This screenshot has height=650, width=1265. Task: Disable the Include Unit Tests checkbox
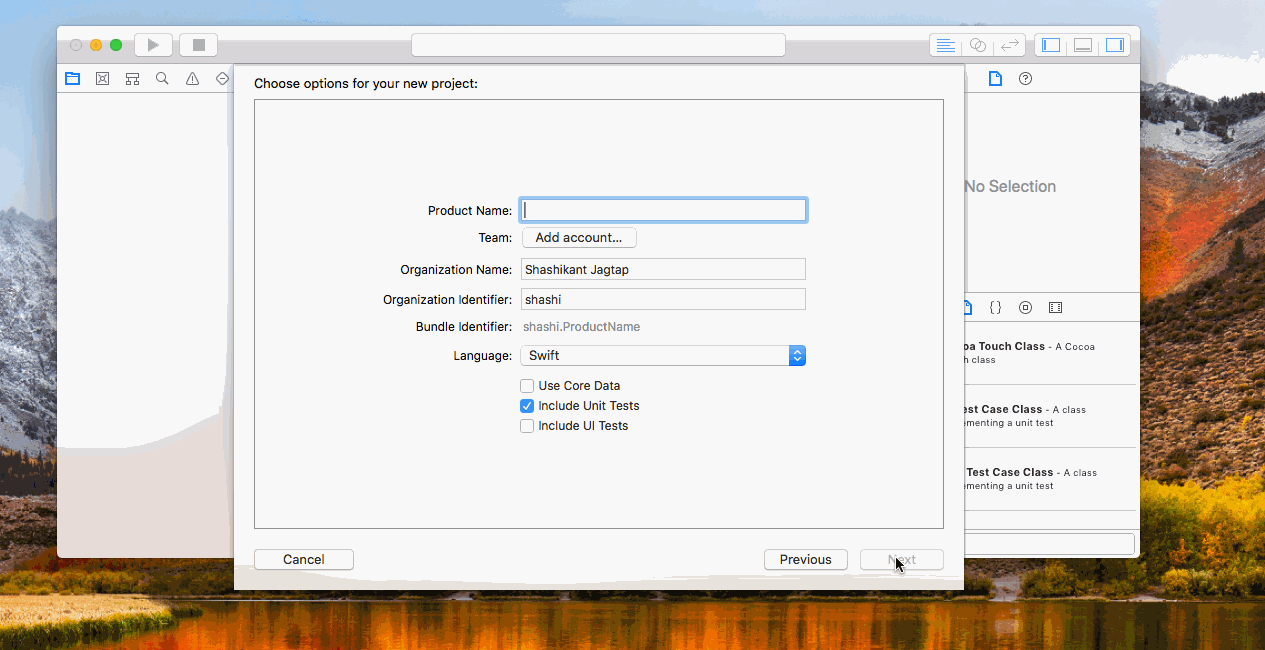pyautogui.click(x=527, y=405)
